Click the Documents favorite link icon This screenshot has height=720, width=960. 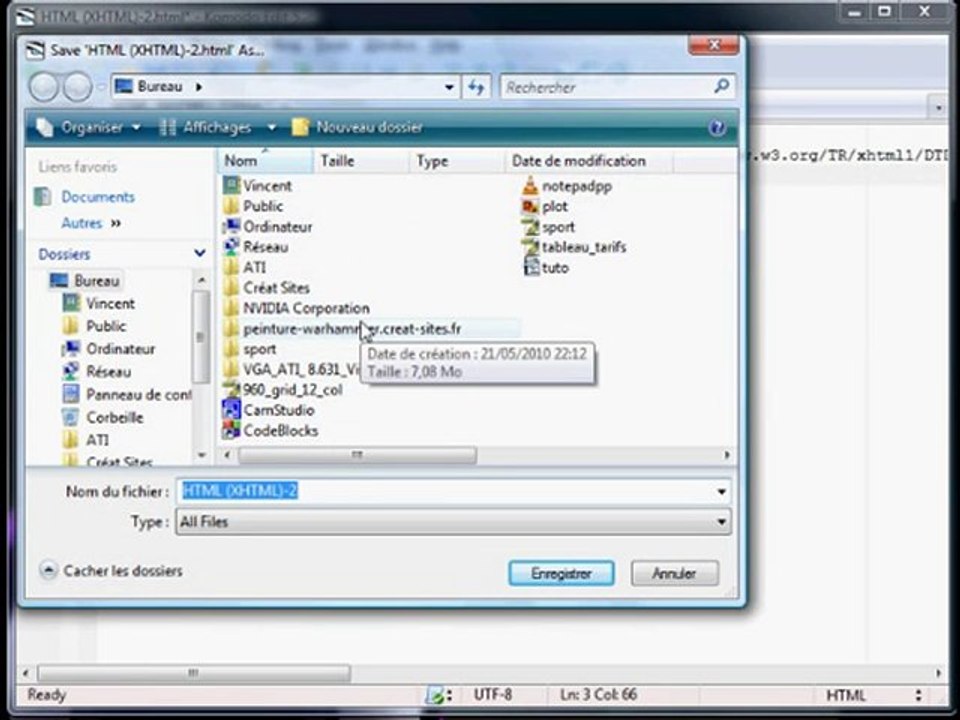pyautogui.click(x=43, y=197)
